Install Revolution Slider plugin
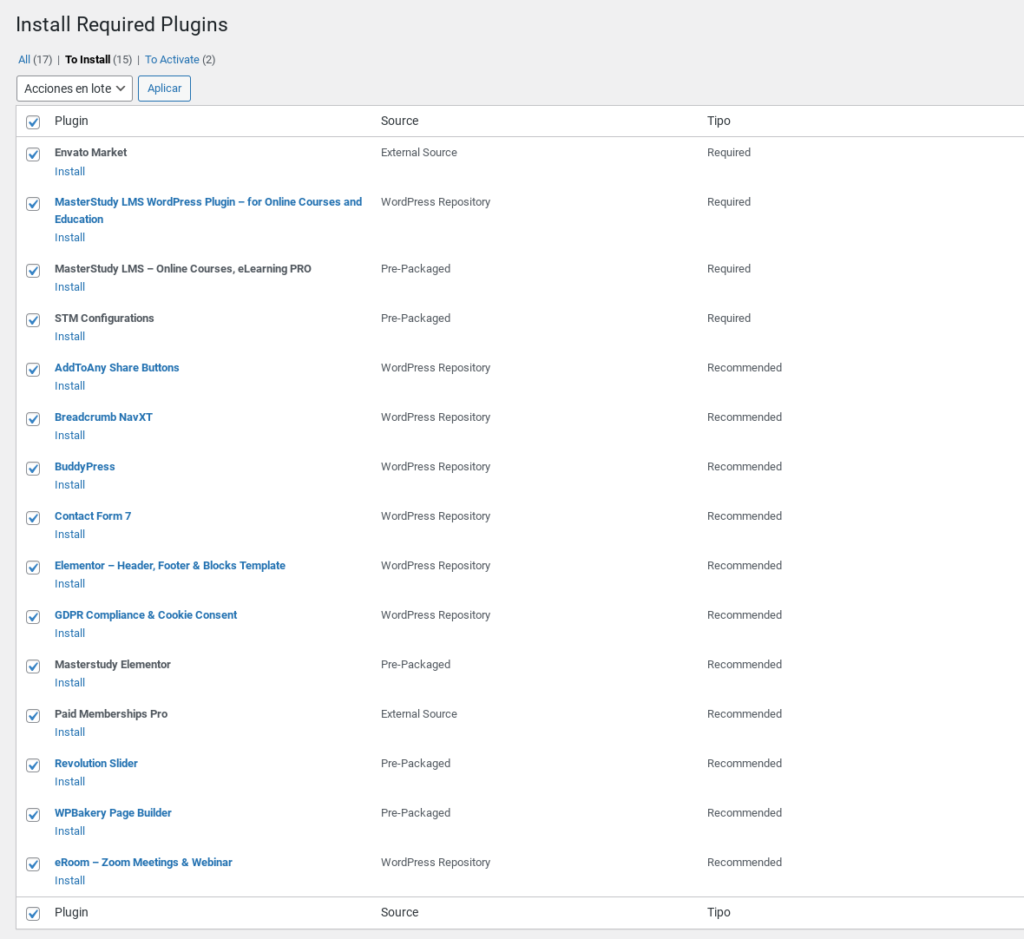Image resolution: width=1024 pixels, height=939 pixels. (x=70, y=782)
